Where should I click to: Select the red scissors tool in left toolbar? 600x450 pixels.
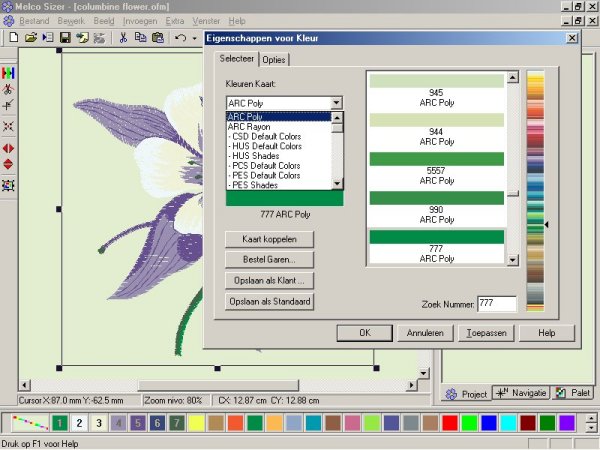[8, 89]
